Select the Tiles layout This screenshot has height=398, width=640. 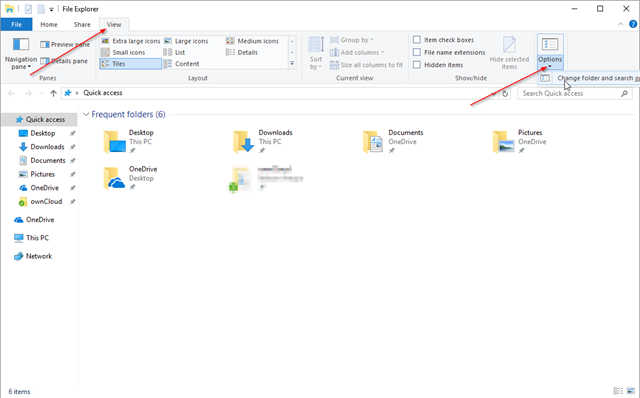(x=130, y=64)
